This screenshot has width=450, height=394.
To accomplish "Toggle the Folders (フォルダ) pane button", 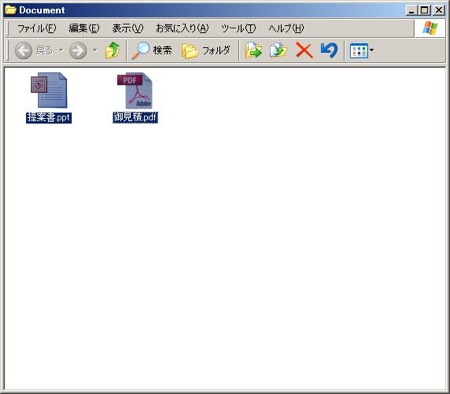I will [206, 51].
